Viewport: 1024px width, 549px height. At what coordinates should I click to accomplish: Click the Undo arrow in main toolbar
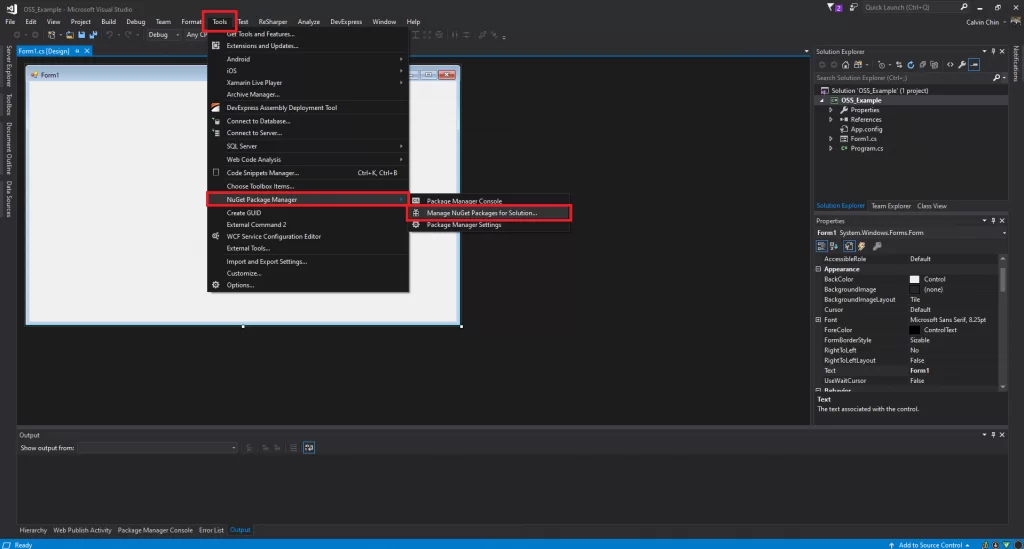point(109,35)
